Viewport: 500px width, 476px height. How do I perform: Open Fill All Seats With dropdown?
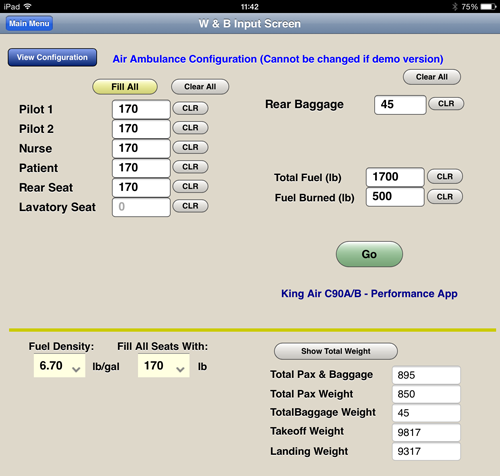[164, 366]
